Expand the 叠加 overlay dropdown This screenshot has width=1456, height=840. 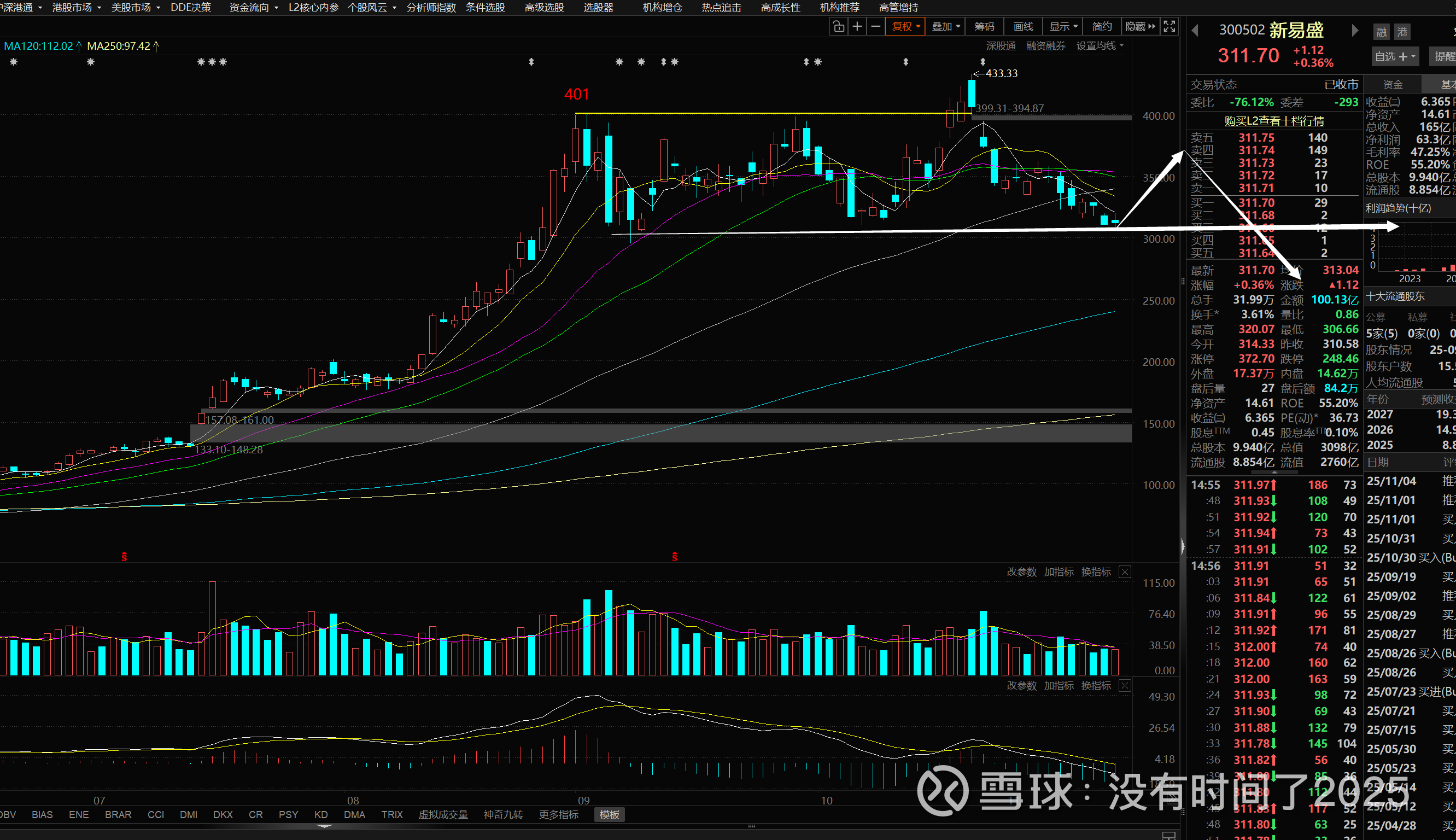[946, 27]
